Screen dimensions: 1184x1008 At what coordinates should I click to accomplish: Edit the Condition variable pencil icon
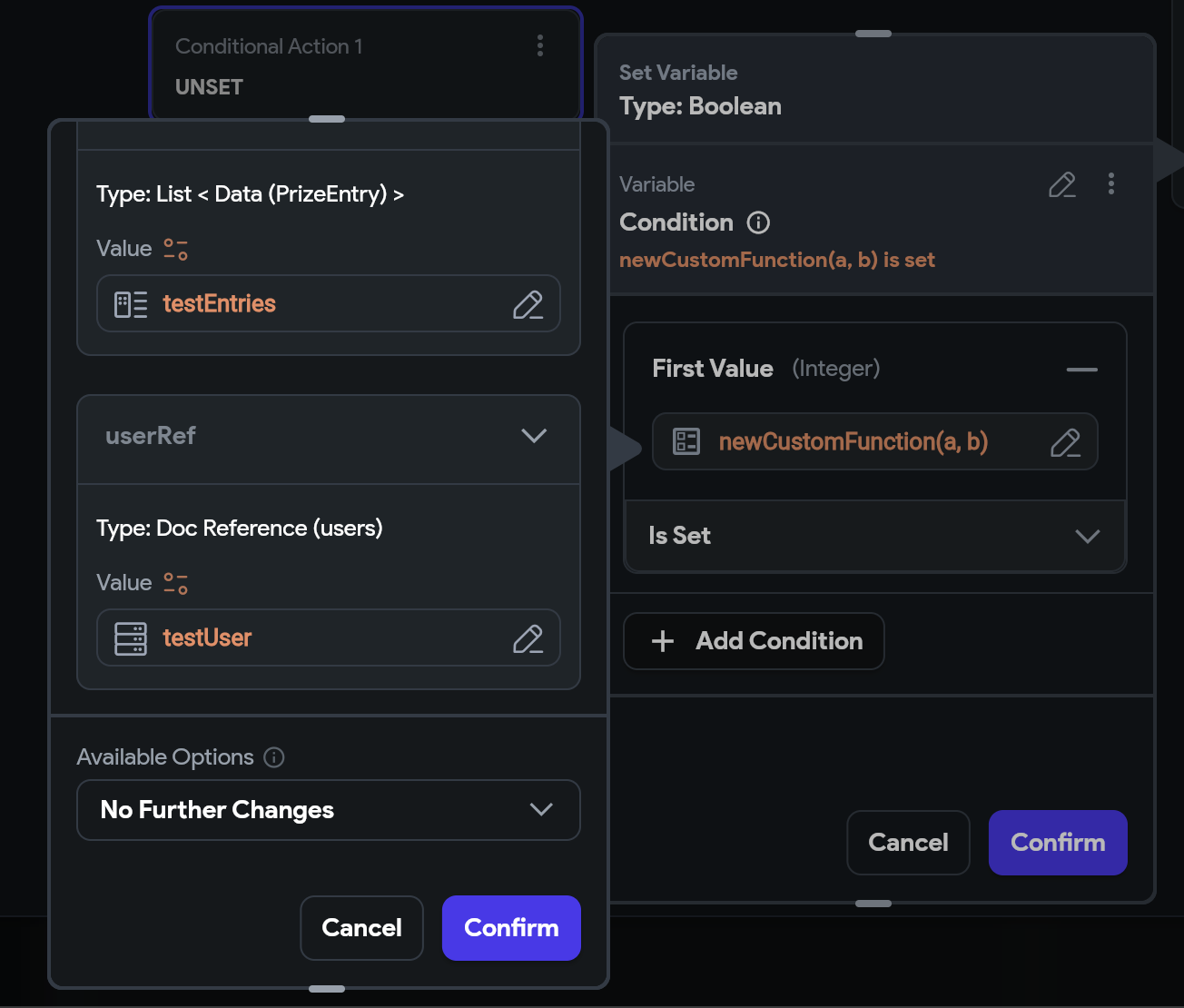1062,184
